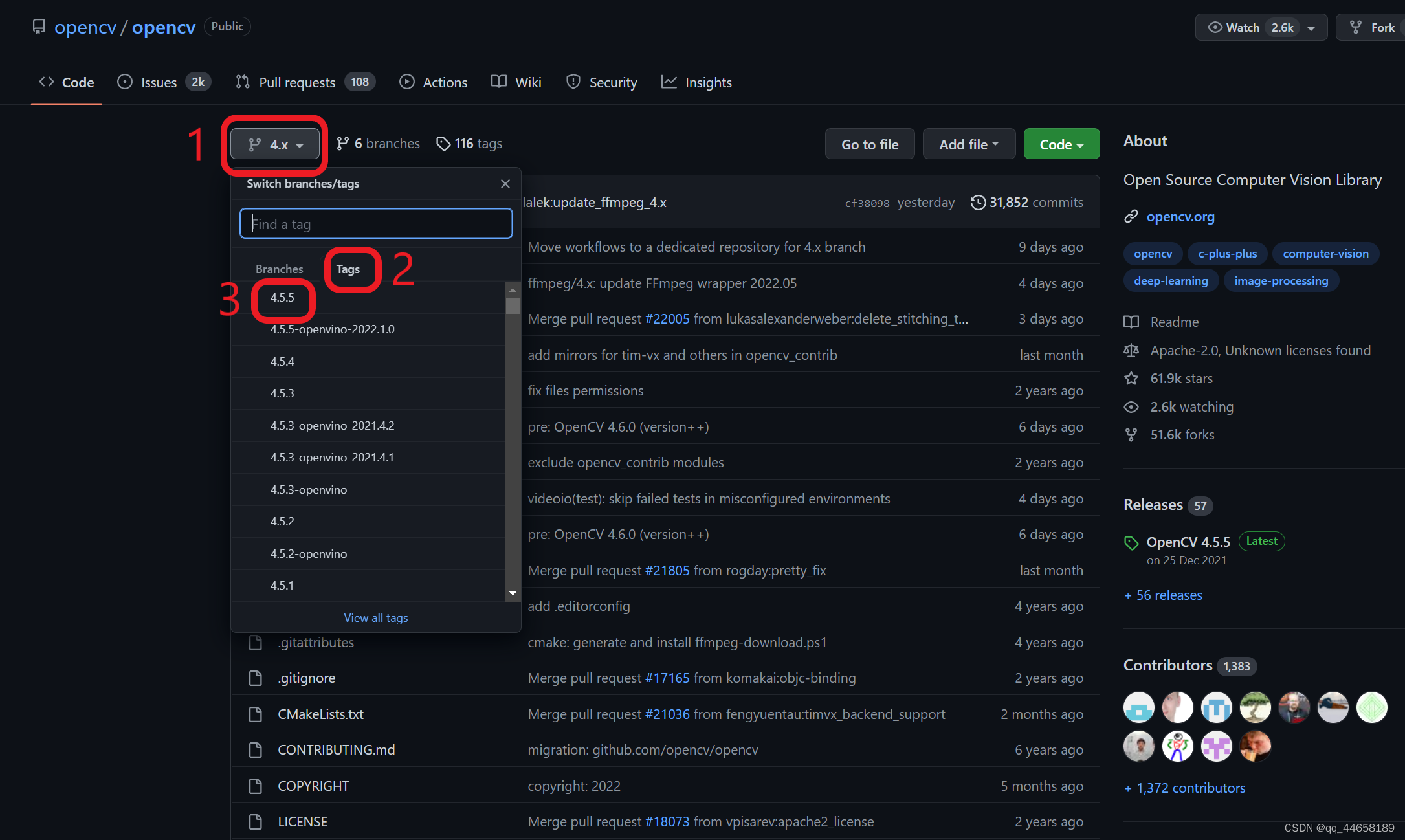1405x840 pixels.
Task: Open the image-processing topic tag
Action: pyautogui.click(x=1281, y=281)
